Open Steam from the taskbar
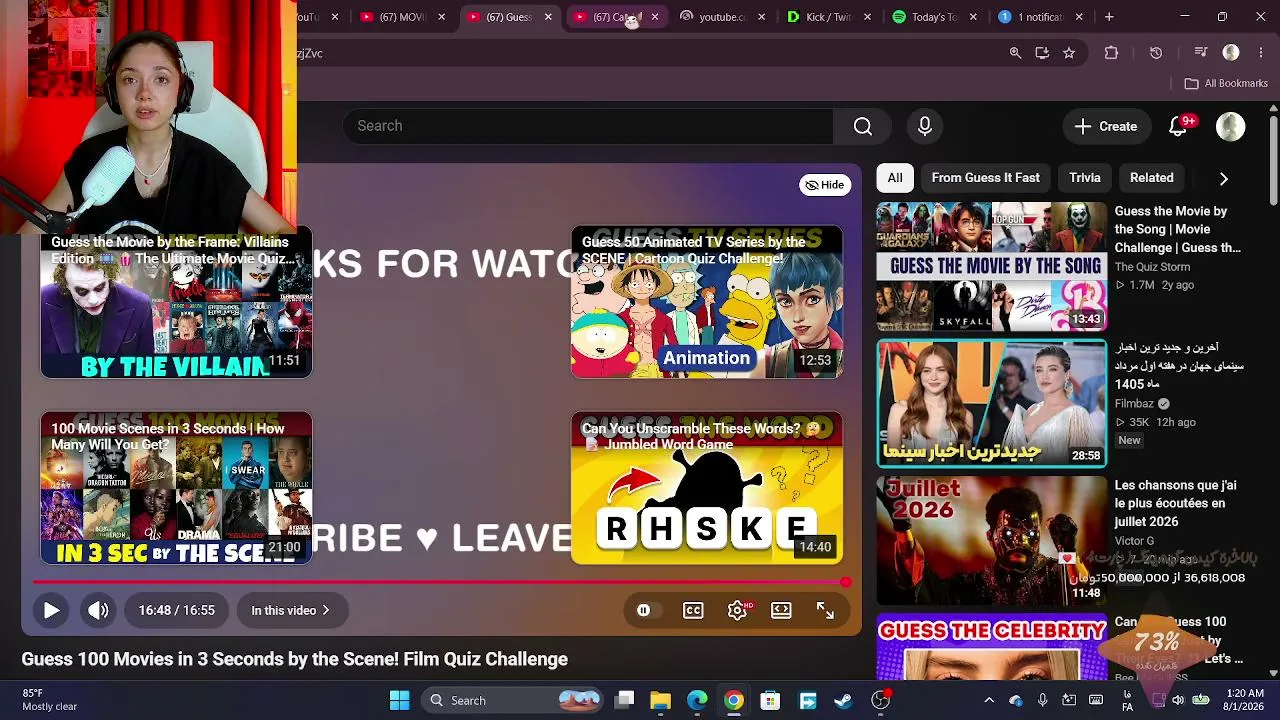This screenshot has width=1280, height=720. click(843, 700)
